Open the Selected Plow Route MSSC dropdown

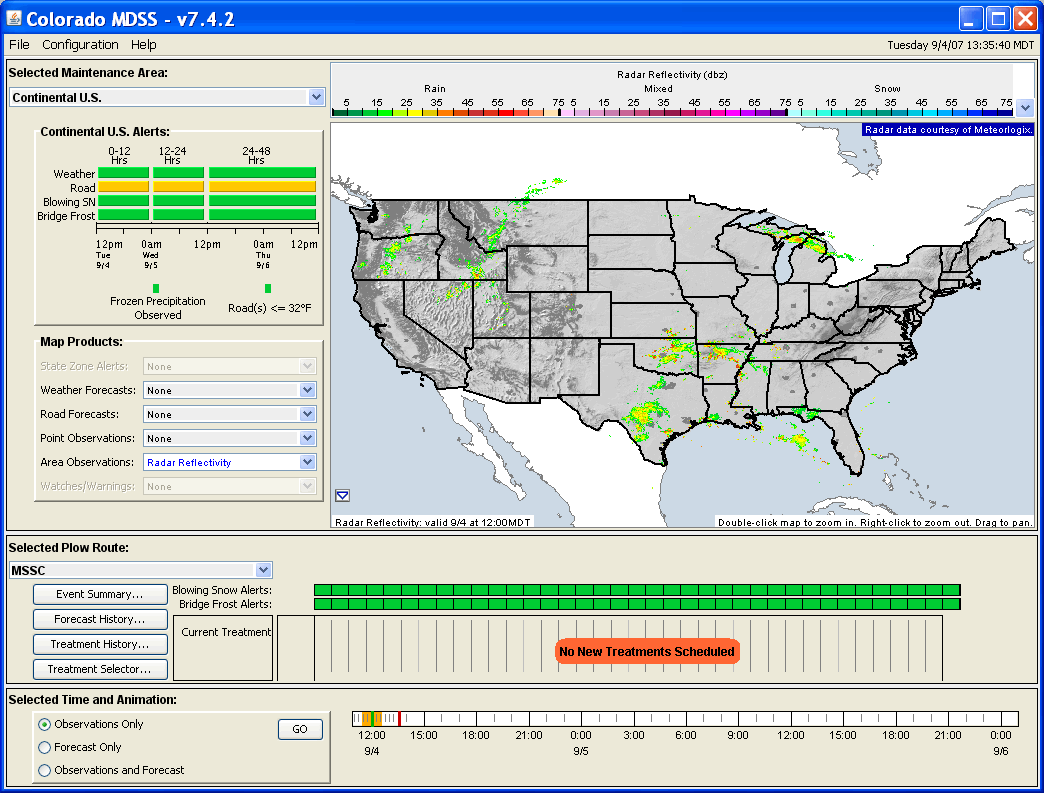point(263,570)
